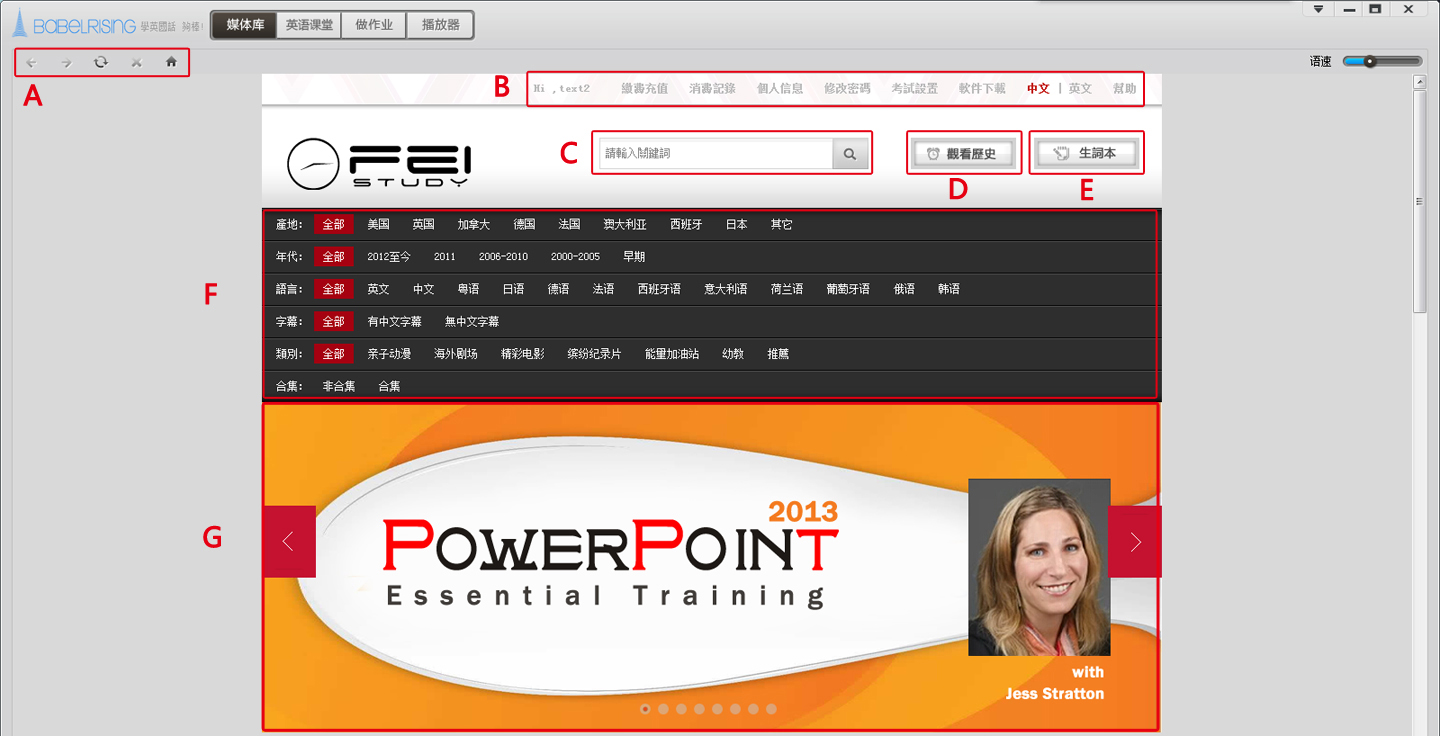
Task: Go back with the back arrow icon
Action: (x=31, y=62)
